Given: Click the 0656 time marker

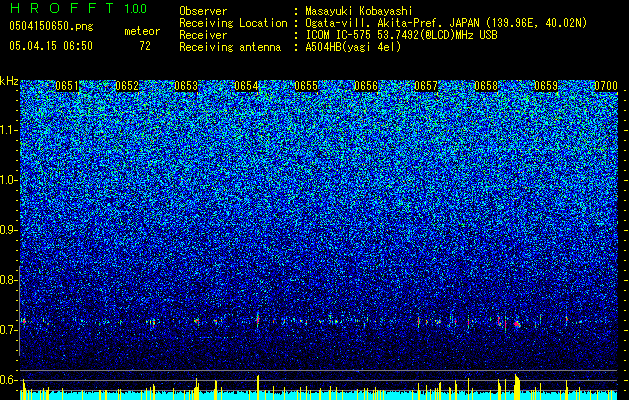Looking at the screenshot, I should click(x=366, y=86).
